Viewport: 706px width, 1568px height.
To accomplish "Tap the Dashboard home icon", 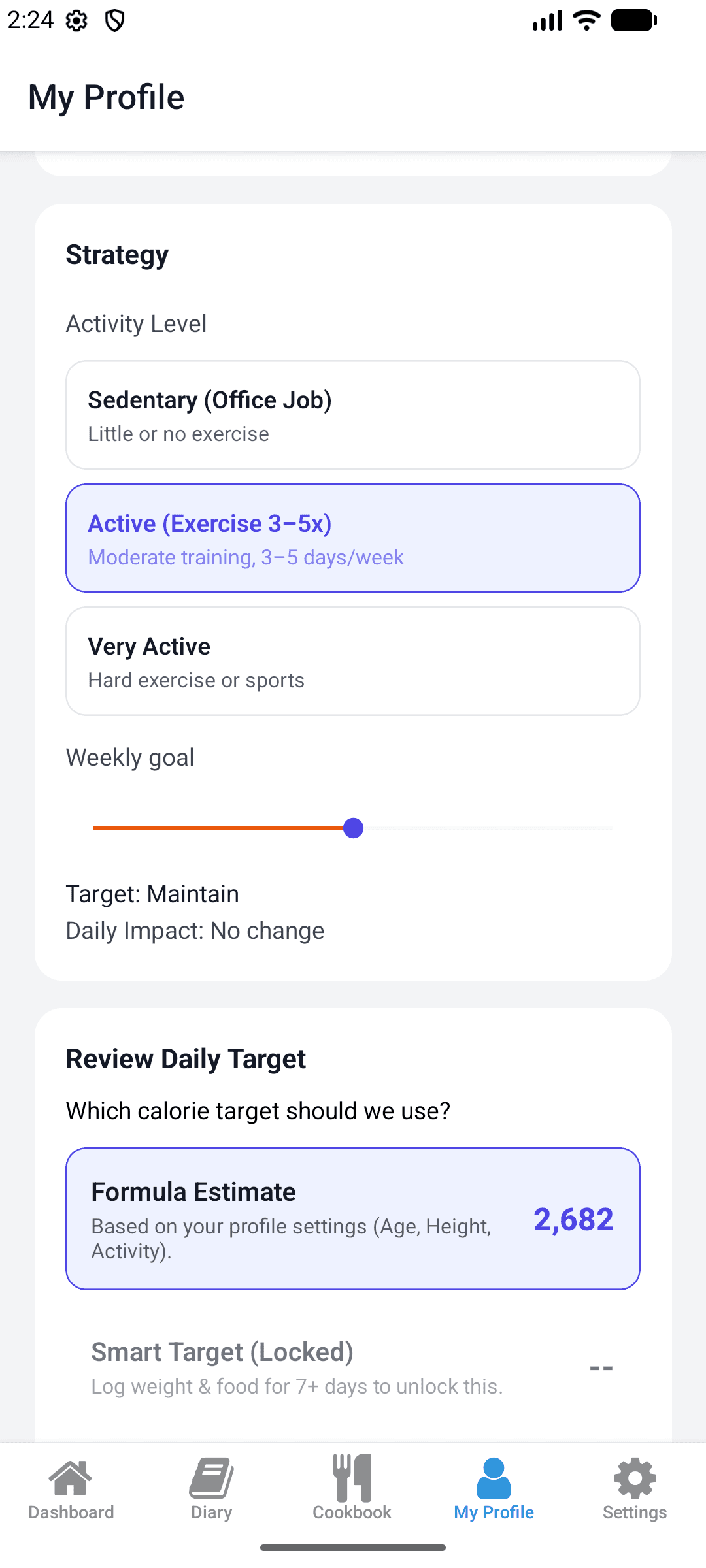I will (71, 1478).
